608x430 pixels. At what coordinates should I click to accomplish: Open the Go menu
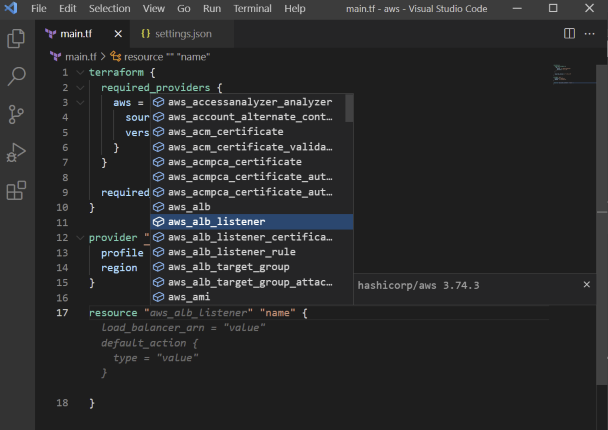click(x=184, y=9)
